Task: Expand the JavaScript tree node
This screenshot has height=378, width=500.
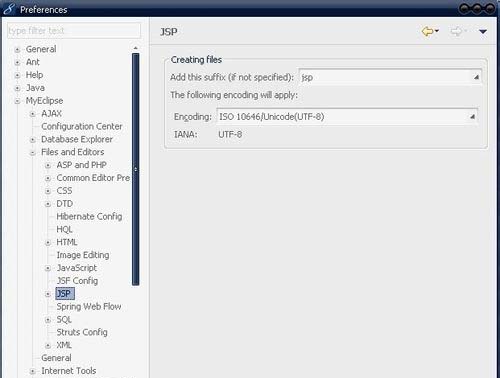Action: tap(48, 268)
